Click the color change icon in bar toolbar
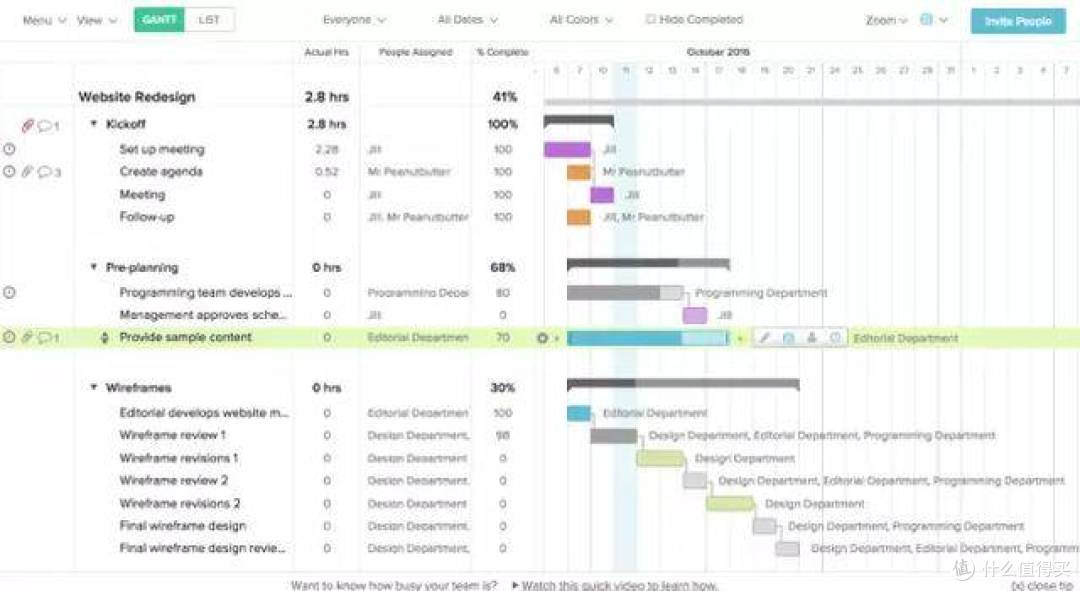Screen dimensions: 1080x591 789,338
